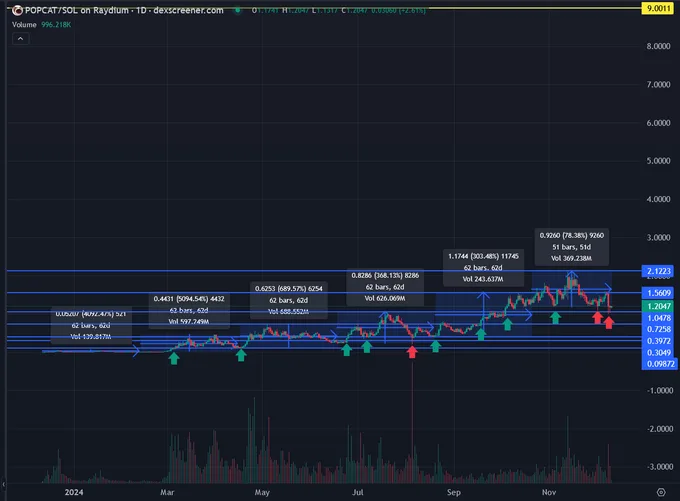Click the 2024 time axis label

point(74,492)
